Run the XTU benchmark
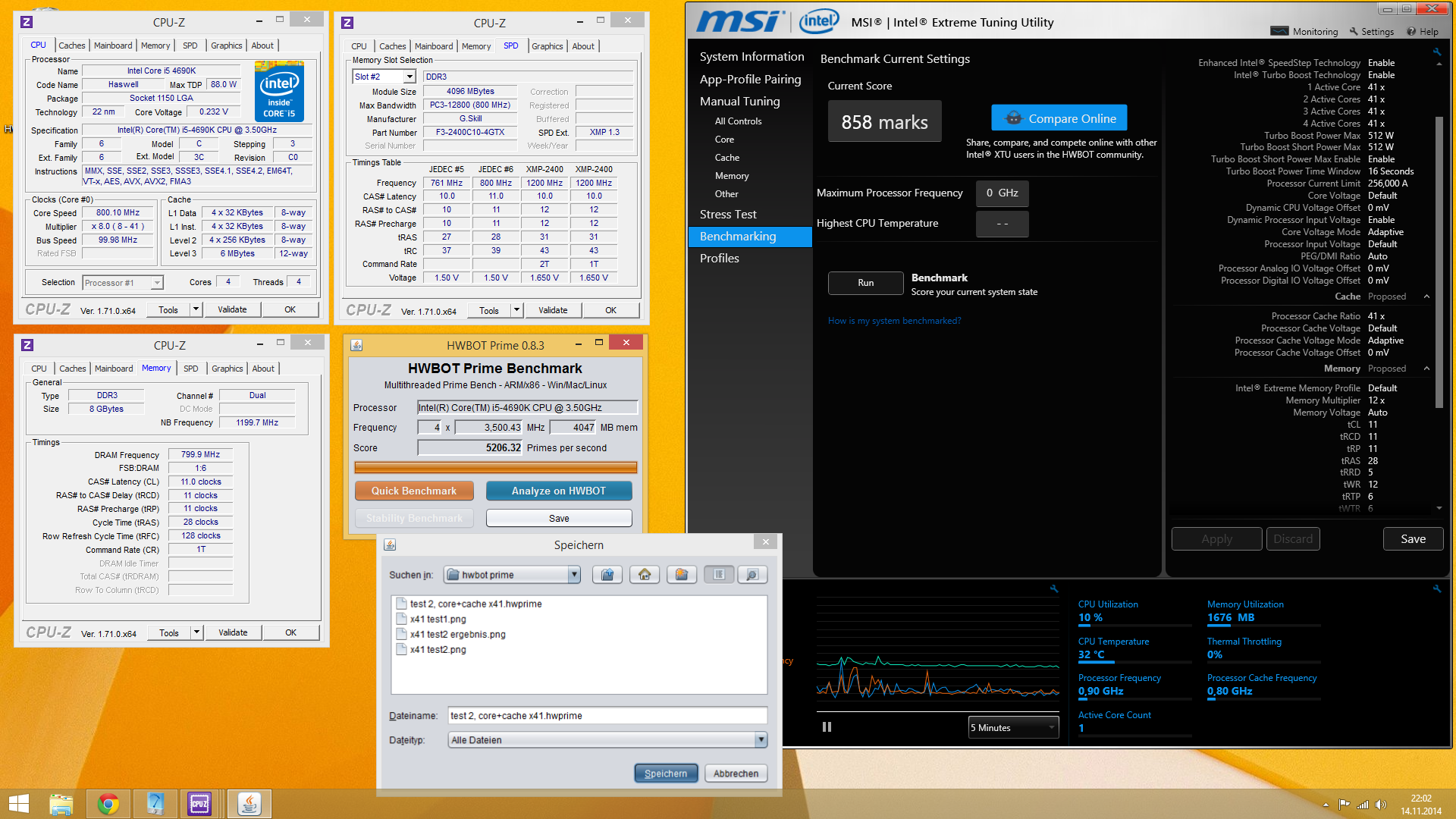Screen dimensions: 1456x819 coord(865,283)
